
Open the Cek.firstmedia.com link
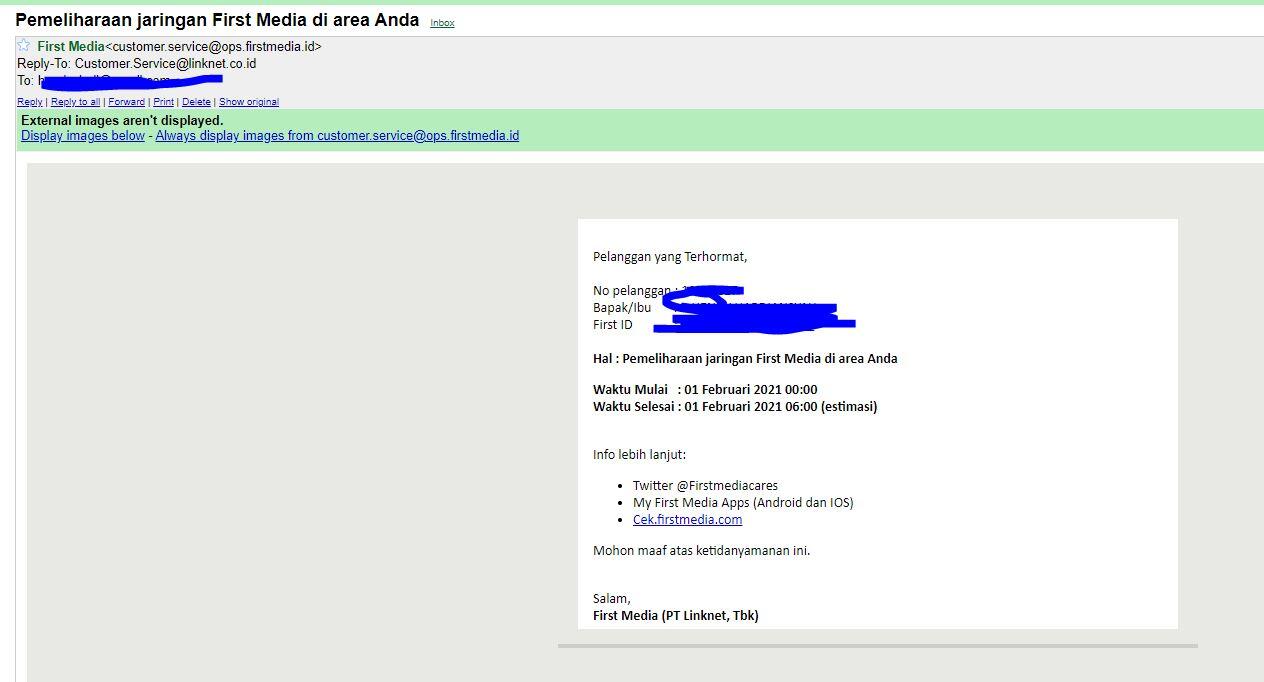687,519
